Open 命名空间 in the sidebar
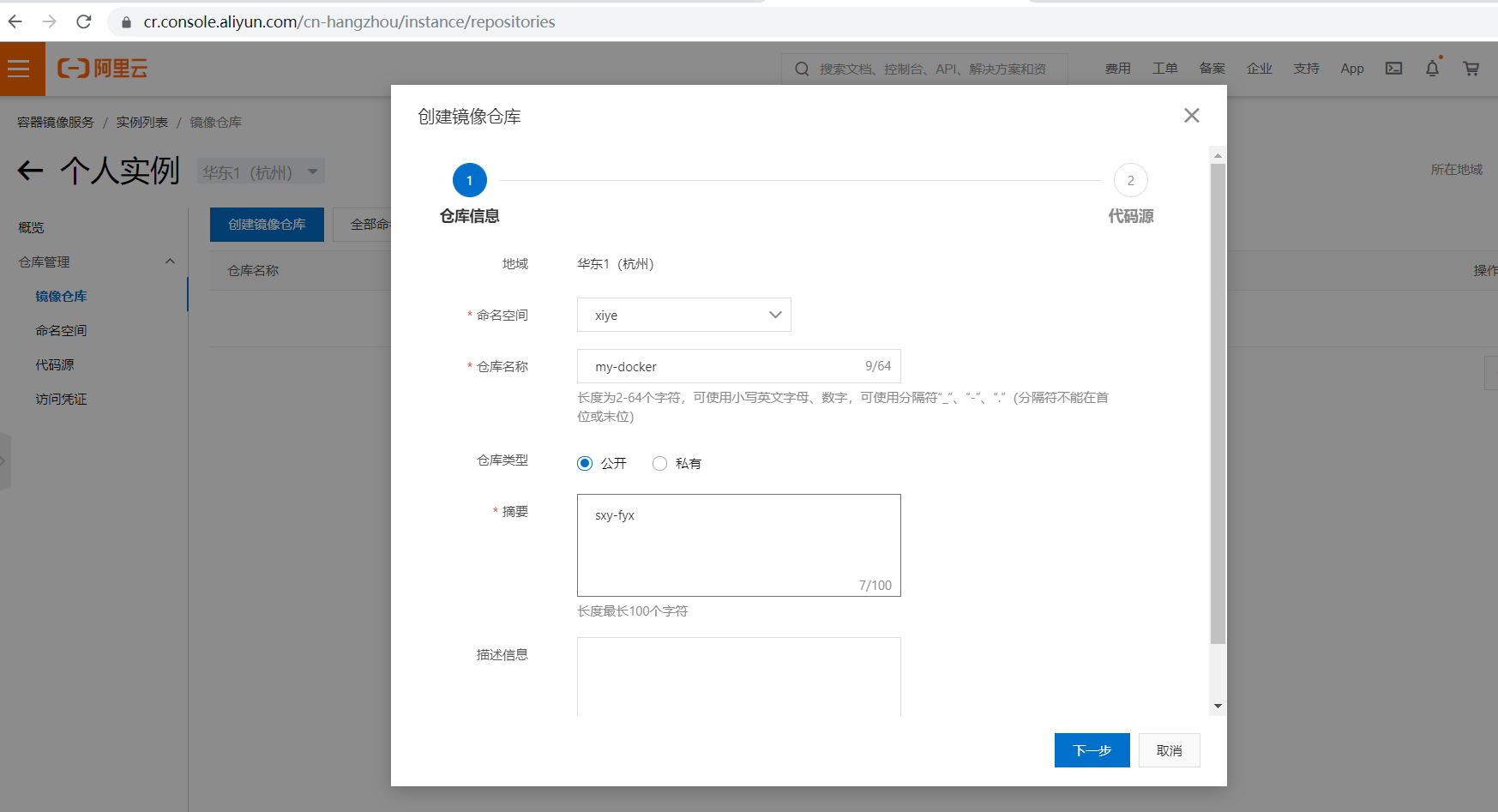 (x=61, y=330)
